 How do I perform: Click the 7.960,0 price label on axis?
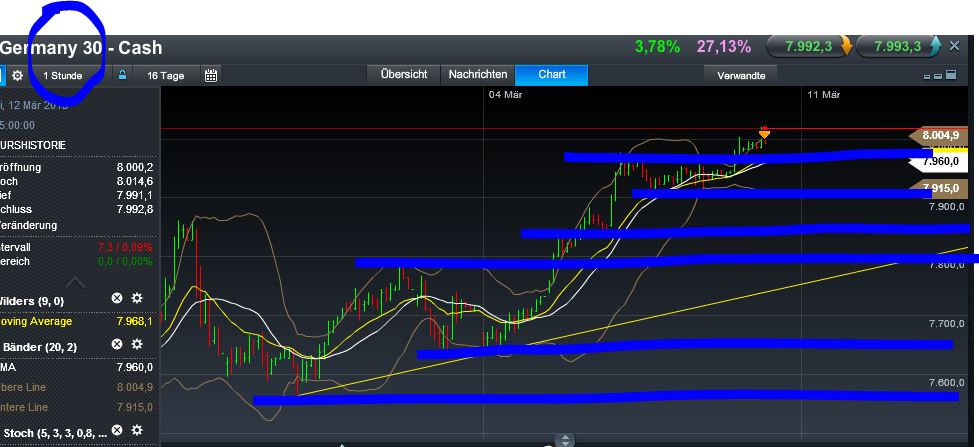939,162
